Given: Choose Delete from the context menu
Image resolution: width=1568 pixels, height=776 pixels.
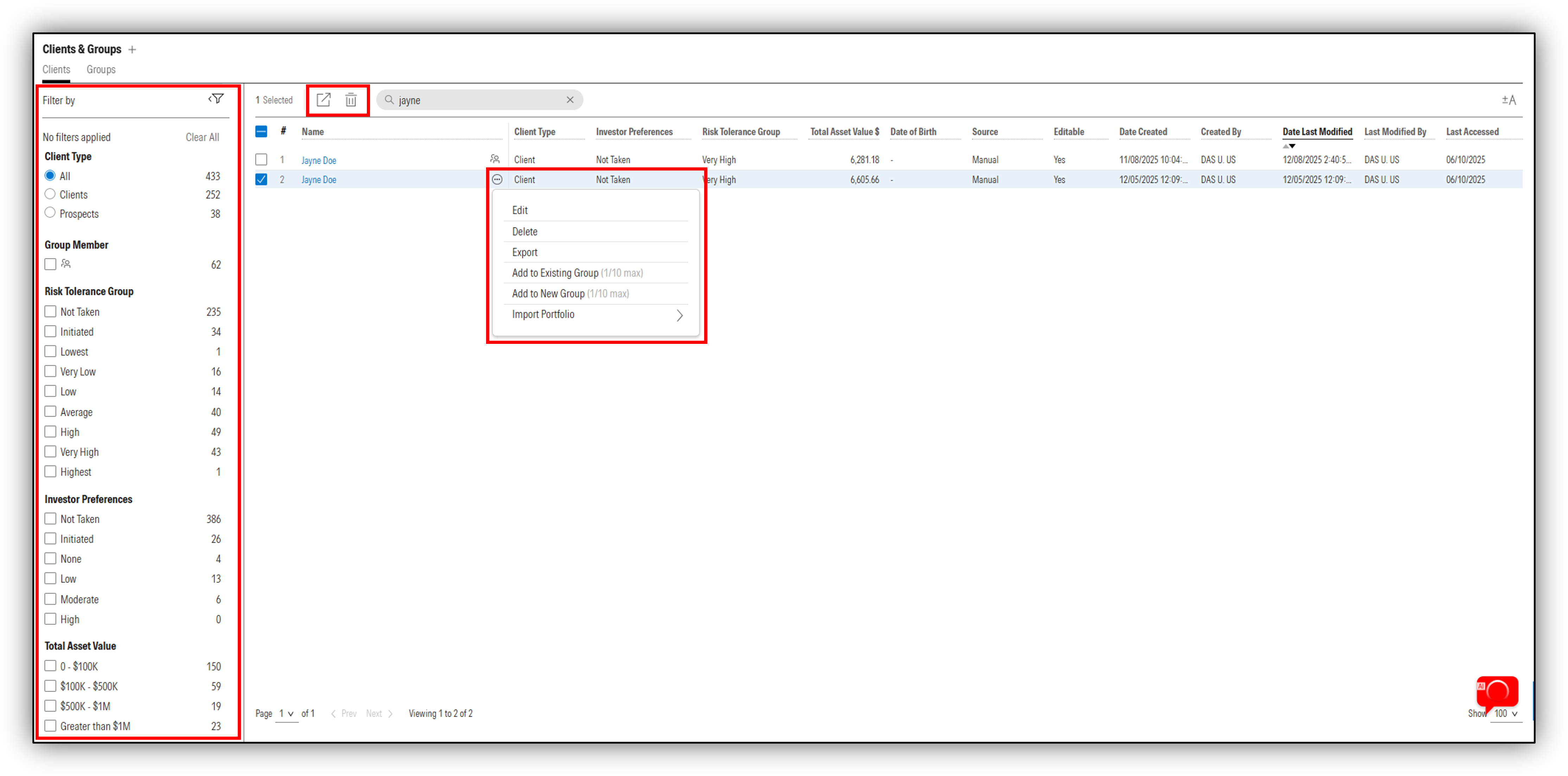Looking at the screenshot, I should tap(525, 231).
